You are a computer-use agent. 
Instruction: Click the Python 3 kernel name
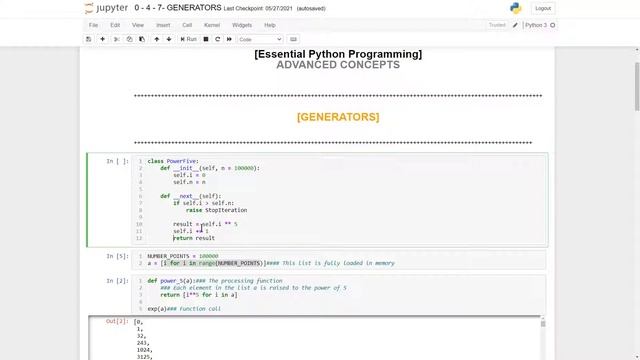[x=536, y=25]
